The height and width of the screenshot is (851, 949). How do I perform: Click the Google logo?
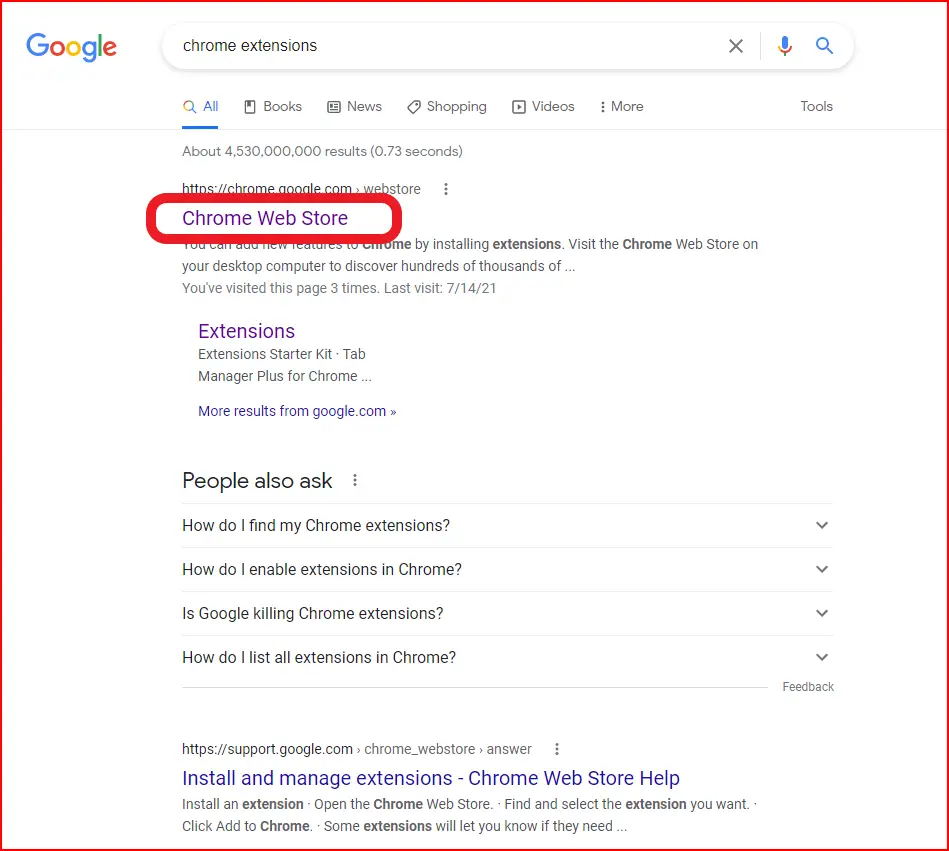71,47
